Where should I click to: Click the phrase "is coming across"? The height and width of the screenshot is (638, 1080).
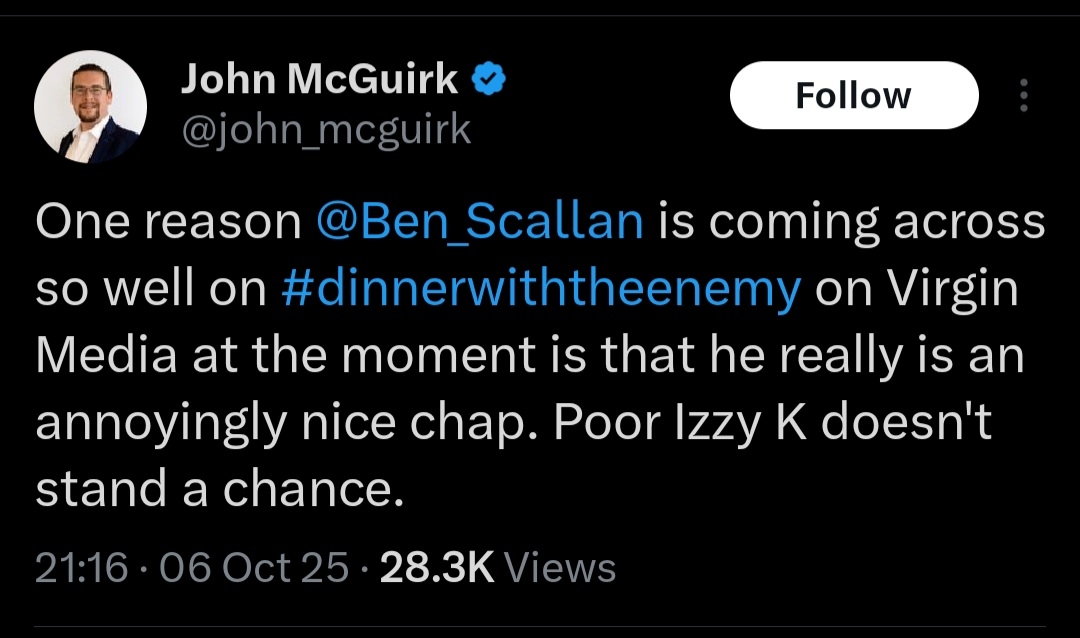(850, 222)
